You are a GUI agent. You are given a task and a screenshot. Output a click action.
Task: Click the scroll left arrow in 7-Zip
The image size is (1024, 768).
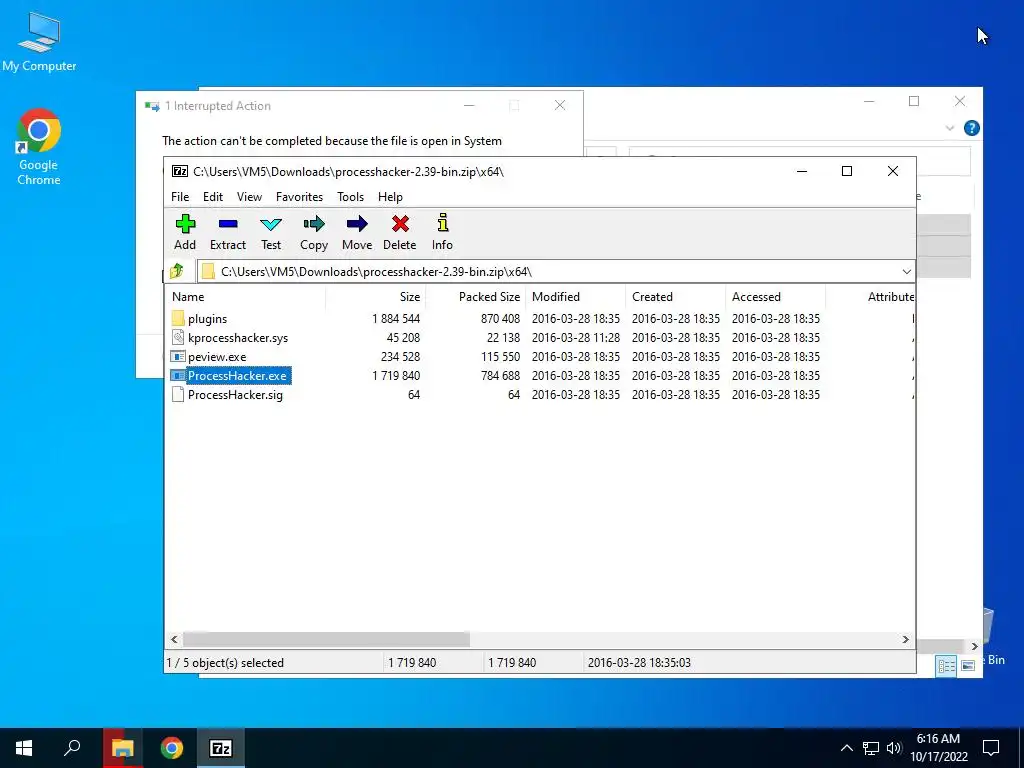174,639
